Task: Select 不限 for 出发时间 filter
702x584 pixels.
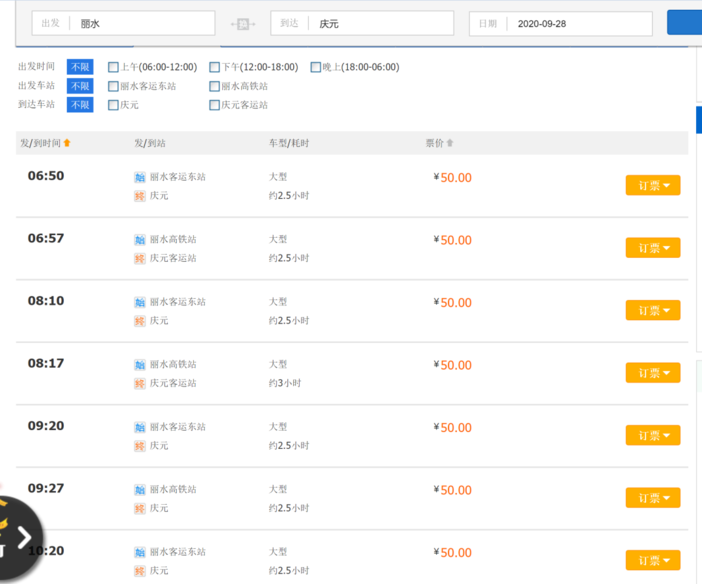Action: (x=80, y=67)
